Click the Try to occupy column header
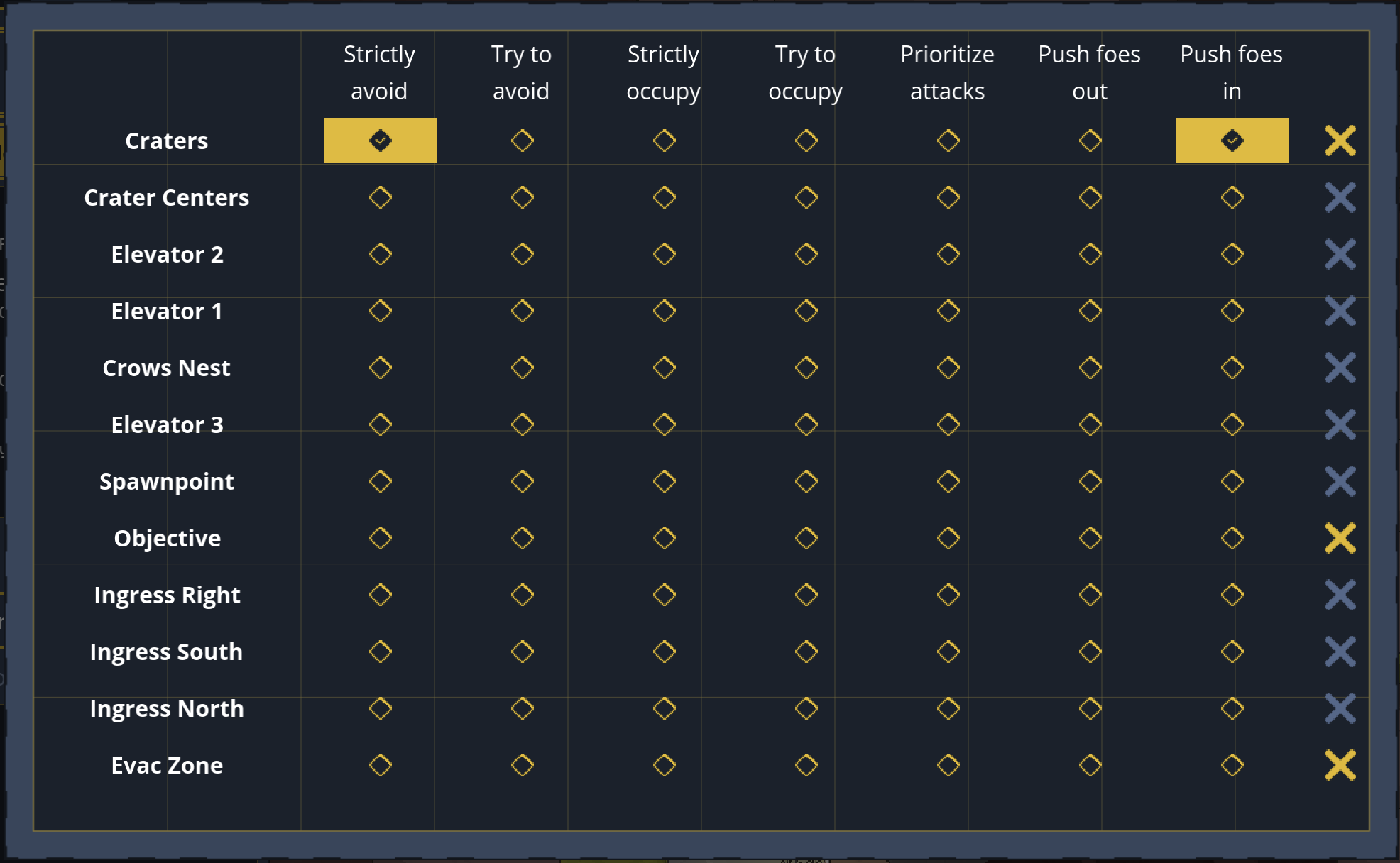 click(805, 72)
